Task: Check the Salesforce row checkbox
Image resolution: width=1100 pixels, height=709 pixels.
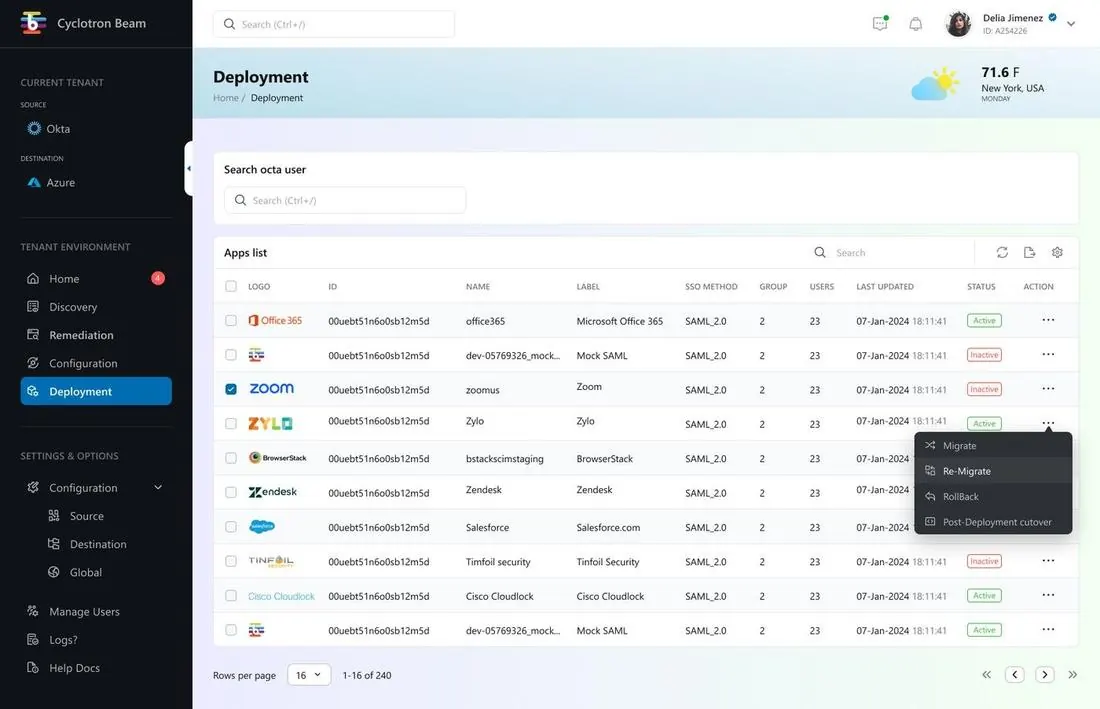Action: click(231, 527)
